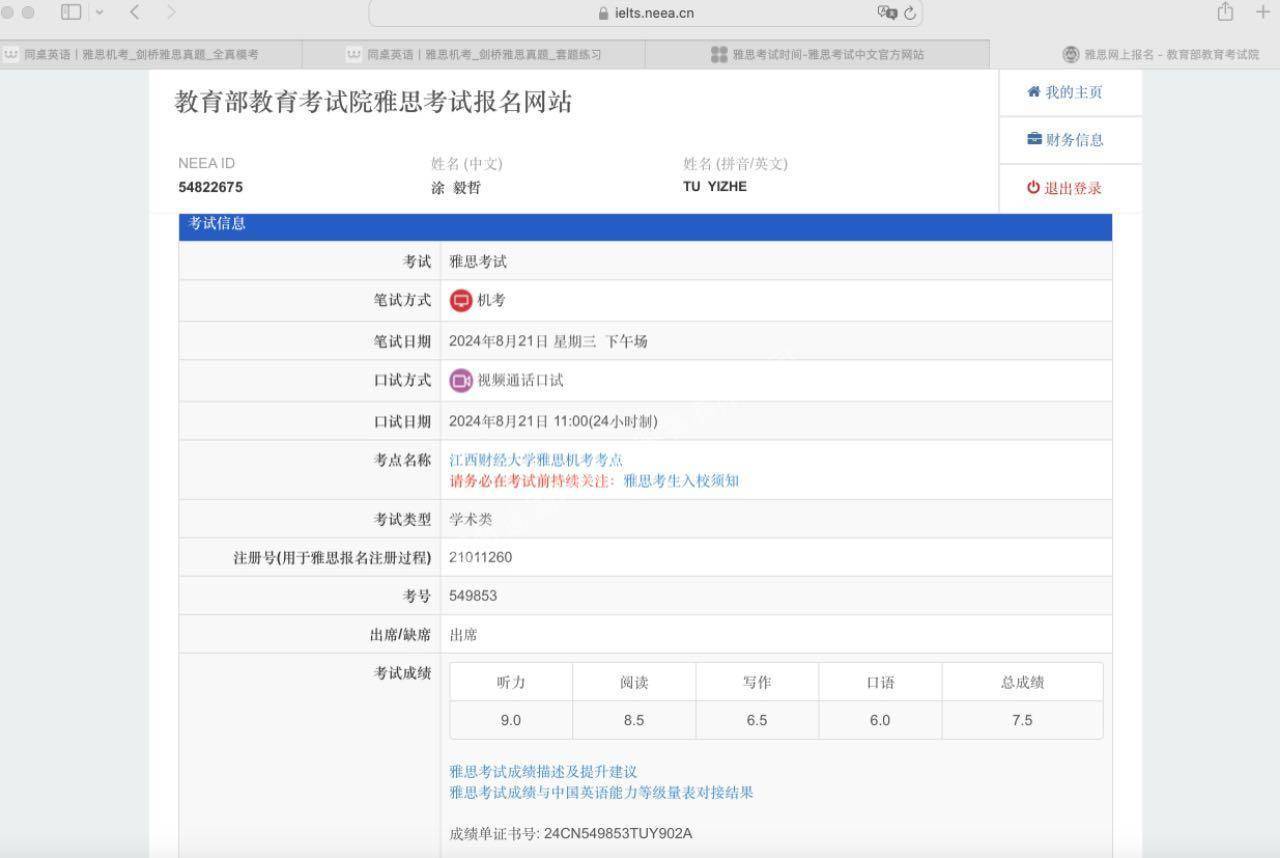Click listening score 9.0 cell
The height and width of the screenshot is (858, 1280).
tap(511, 720)
